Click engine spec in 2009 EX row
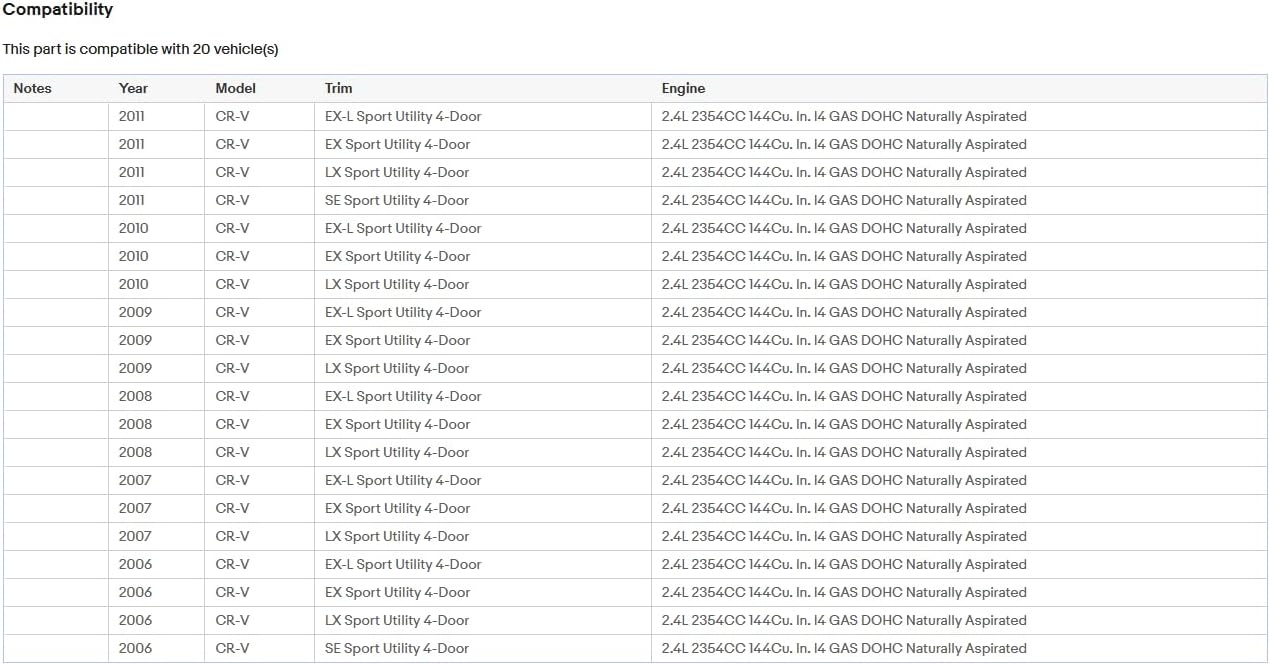 (844, 340)
